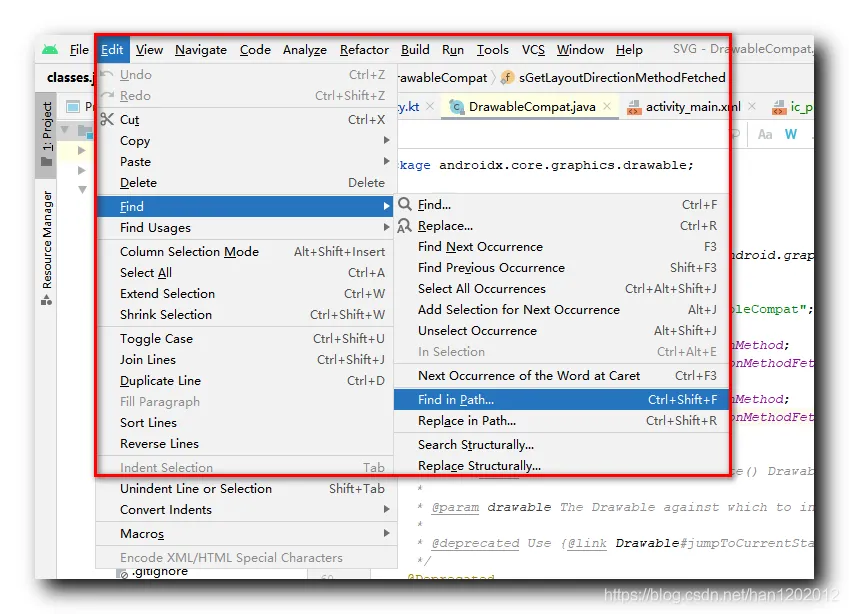
Task: Toggle the Words W search option
Action: (791, 134)
